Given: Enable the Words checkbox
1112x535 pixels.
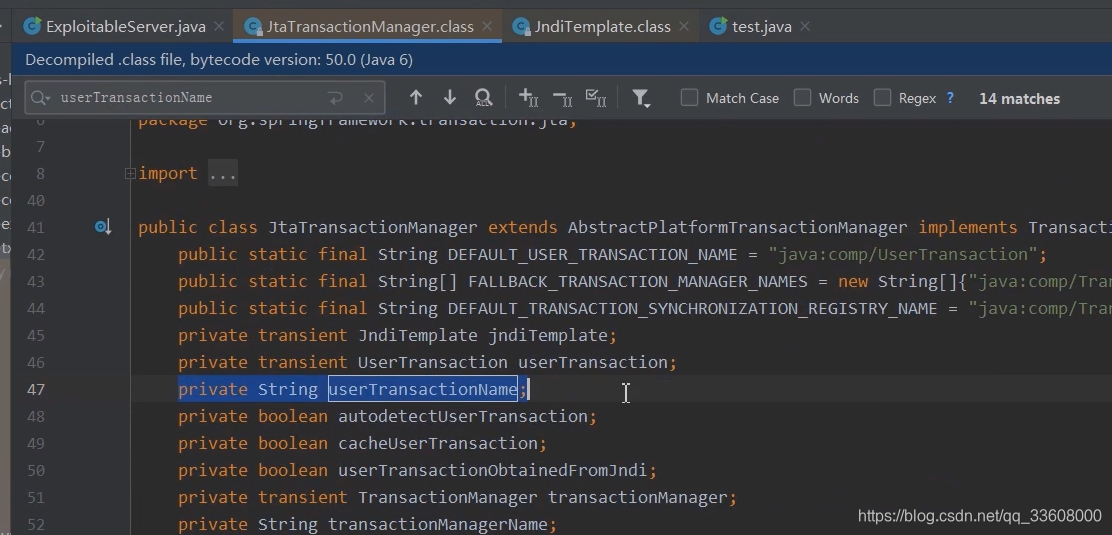Looking at the screenshot, I should click(x=802, y=98).
